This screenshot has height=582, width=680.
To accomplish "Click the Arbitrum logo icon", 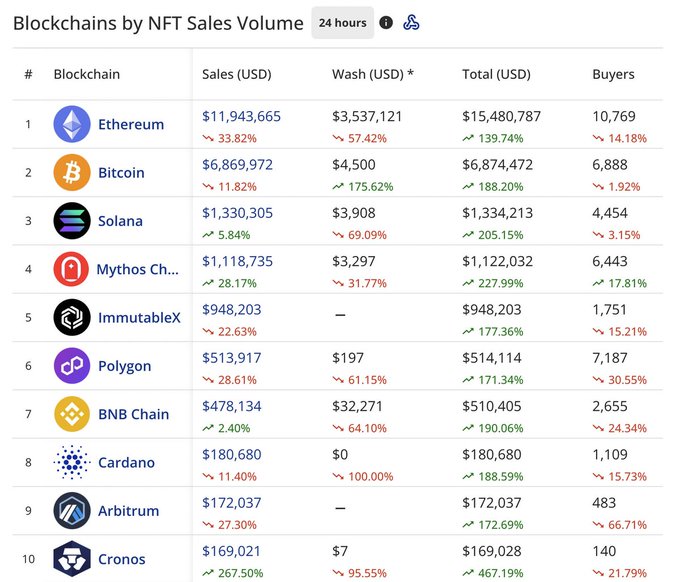I will point(72,510).
